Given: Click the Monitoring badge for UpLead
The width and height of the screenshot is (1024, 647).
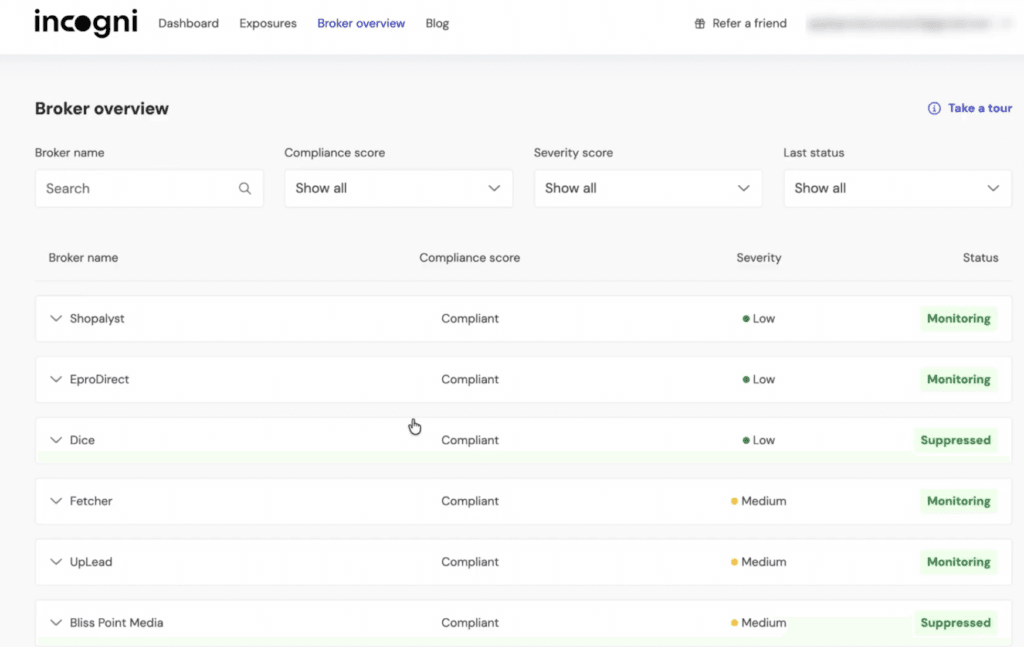Looking at the screenshot, I should [959, 561].
